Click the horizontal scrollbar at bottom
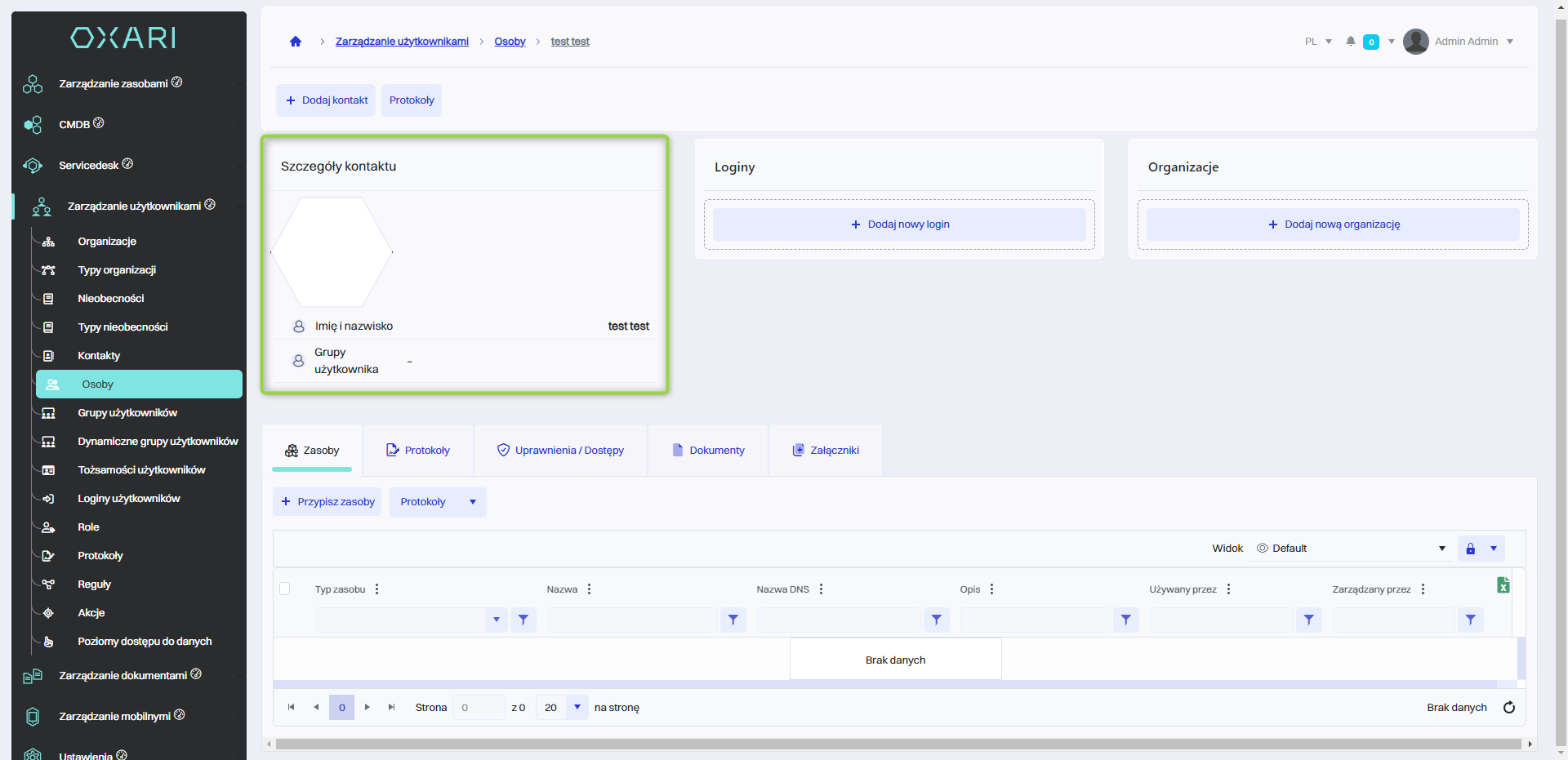This screenshot has width=1568, height=760. coord(898,744)
